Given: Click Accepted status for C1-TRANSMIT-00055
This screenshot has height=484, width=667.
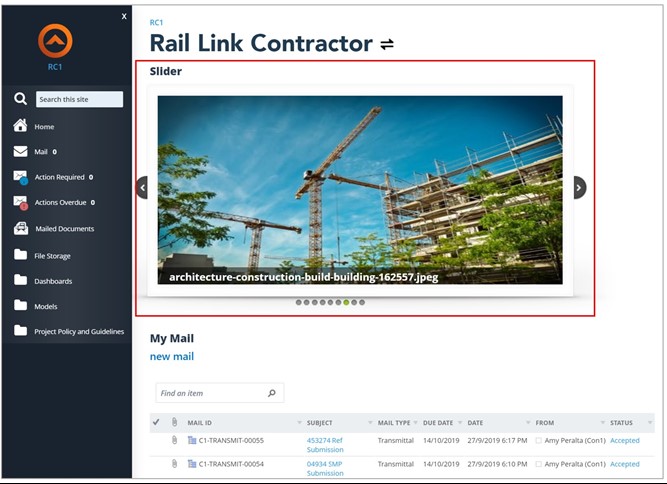Looking at the screenshot, I should [x=624, y=441].
